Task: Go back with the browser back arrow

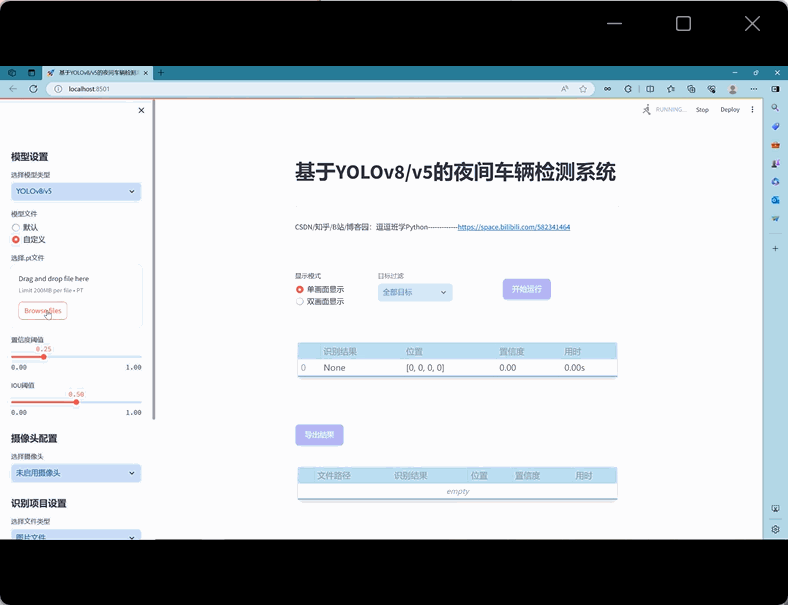Action: tap(13, 89)
